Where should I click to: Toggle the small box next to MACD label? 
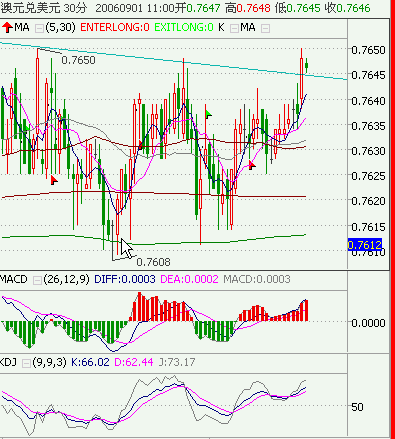pos(37,280)
